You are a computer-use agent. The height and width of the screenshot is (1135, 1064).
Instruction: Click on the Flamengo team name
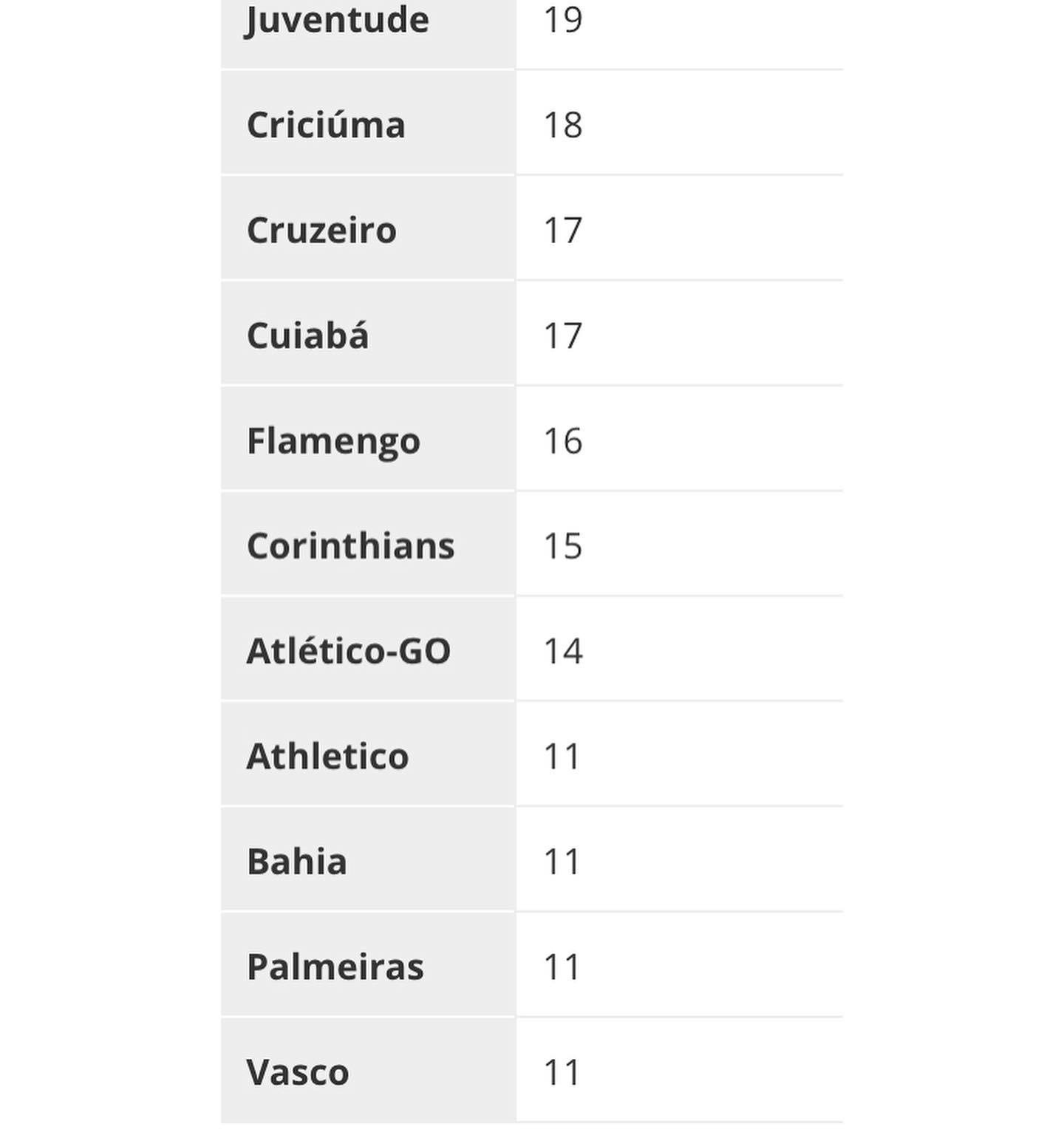pos(333,441)
